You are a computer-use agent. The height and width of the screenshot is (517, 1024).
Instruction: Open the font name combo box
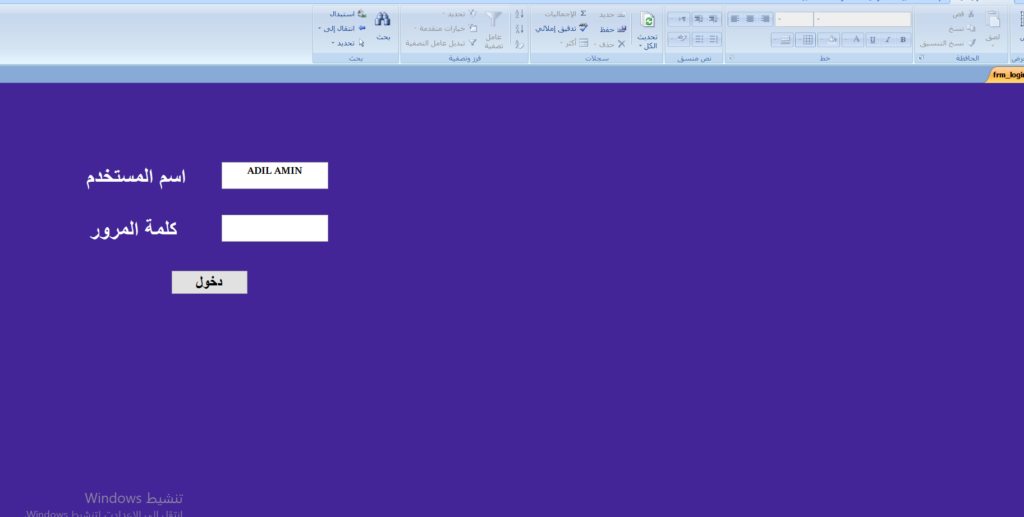pos(862,19)
